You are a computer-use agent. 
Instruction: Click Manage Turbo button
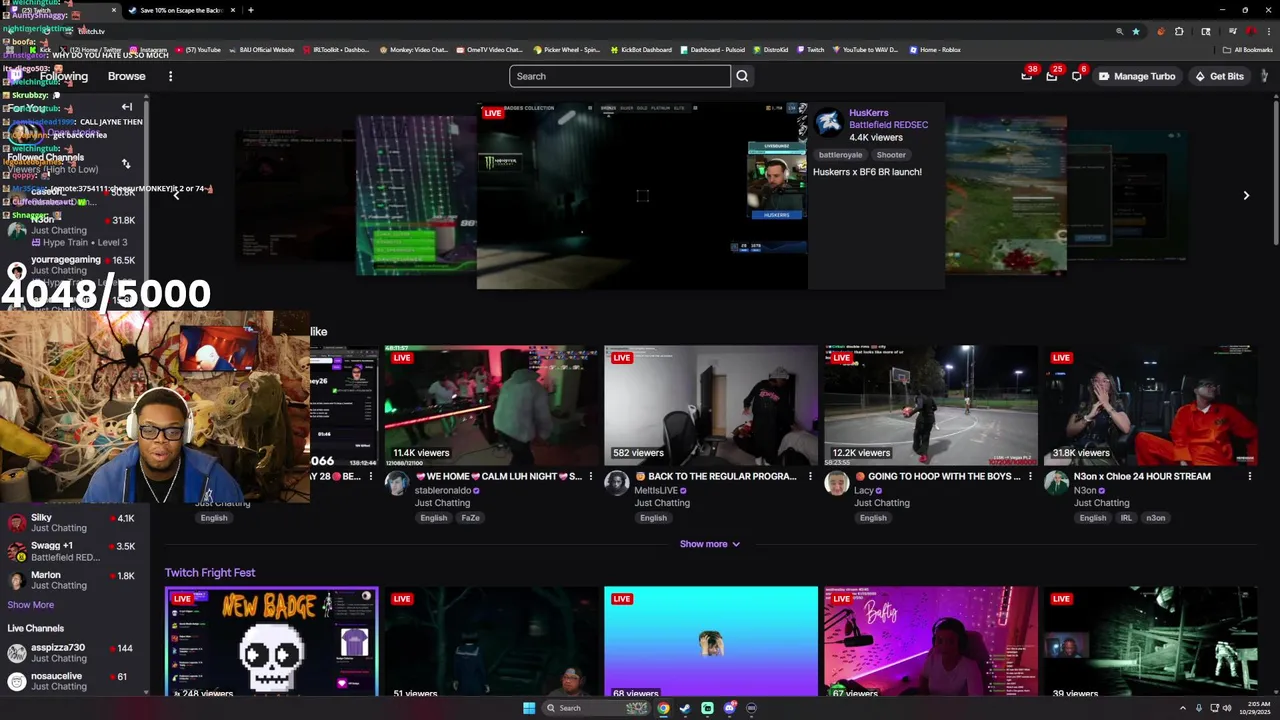[1137, 76]
